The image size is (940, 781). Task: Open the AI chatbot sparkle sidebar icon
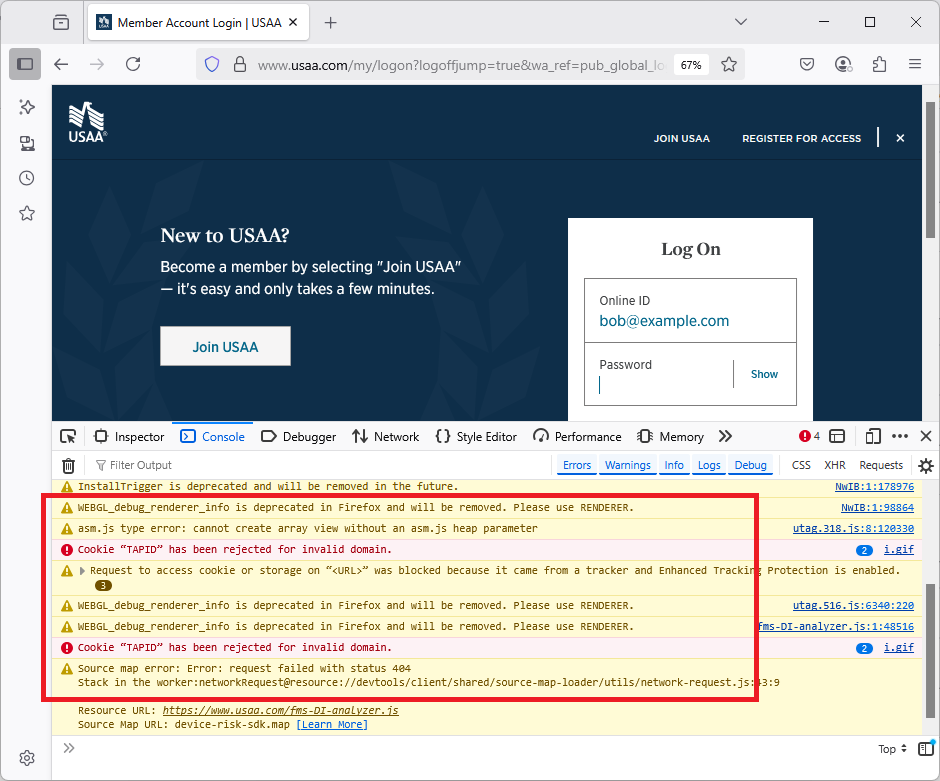27,107
